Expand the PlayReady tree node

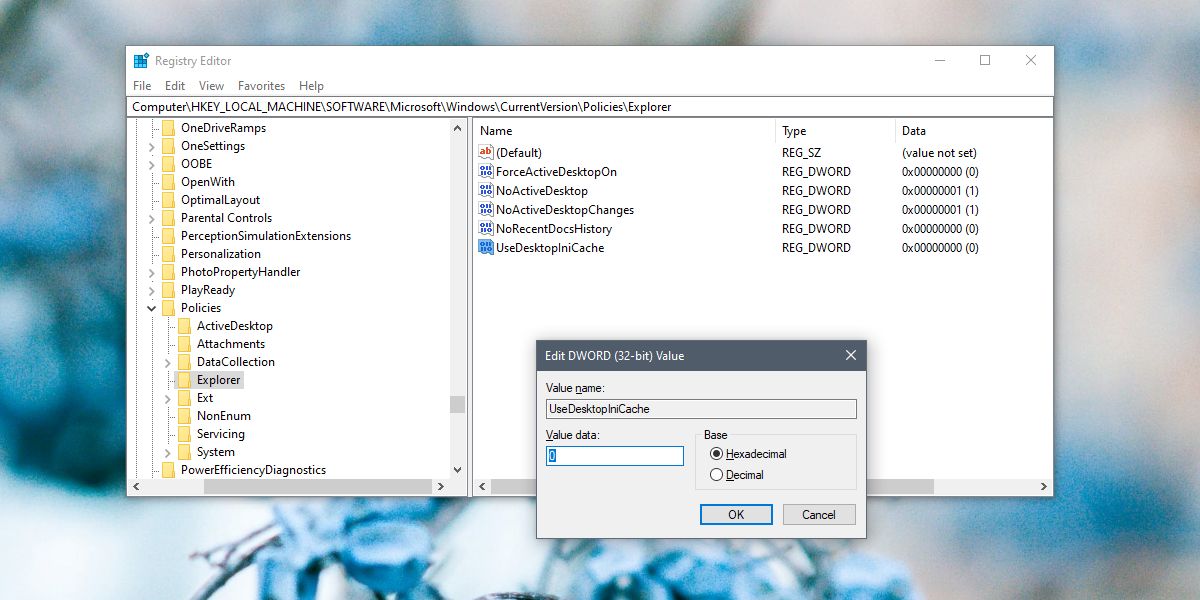coord(152,290)
